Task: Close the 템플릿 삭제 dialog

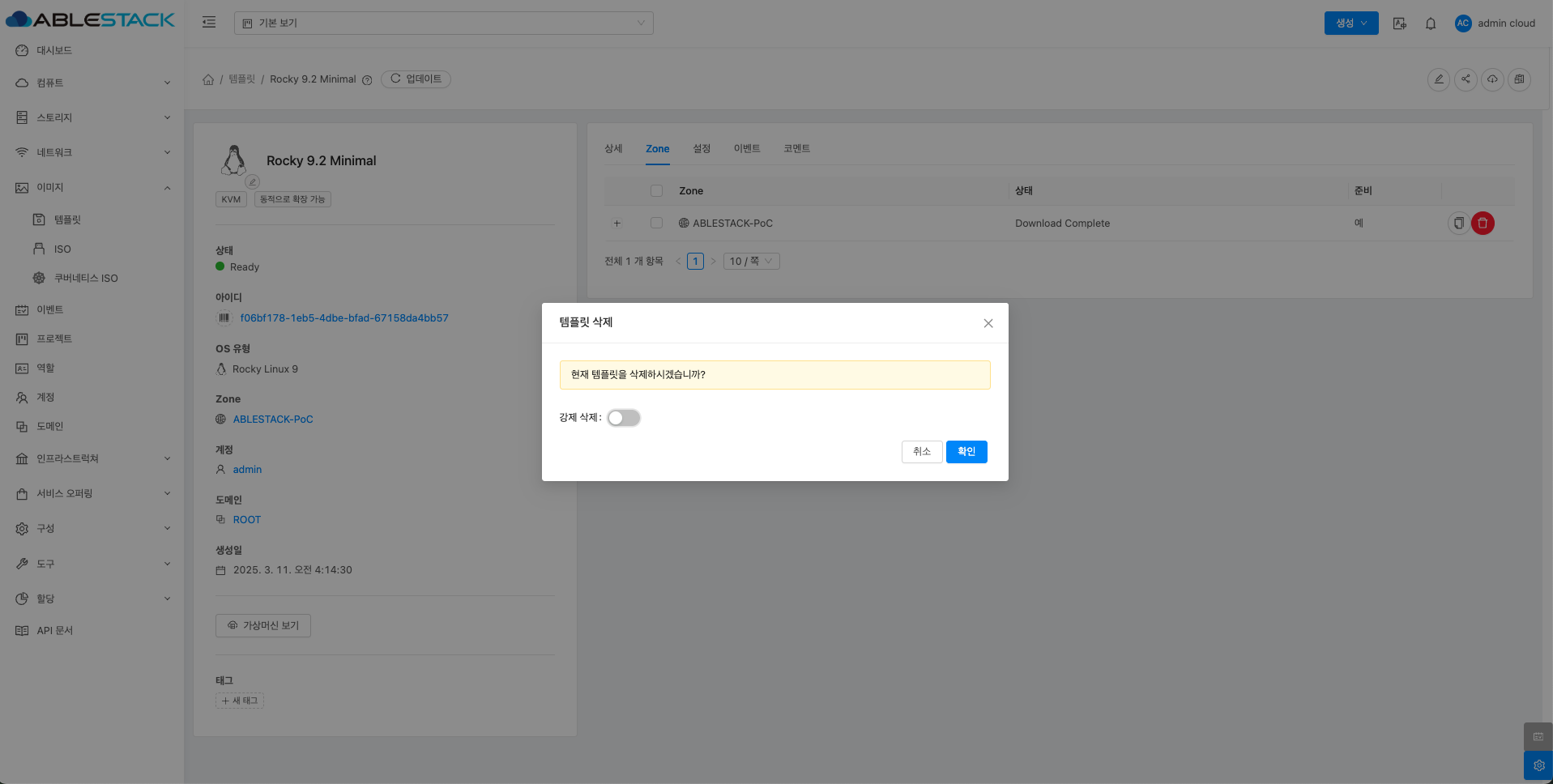Action: [x=988, y=323]
